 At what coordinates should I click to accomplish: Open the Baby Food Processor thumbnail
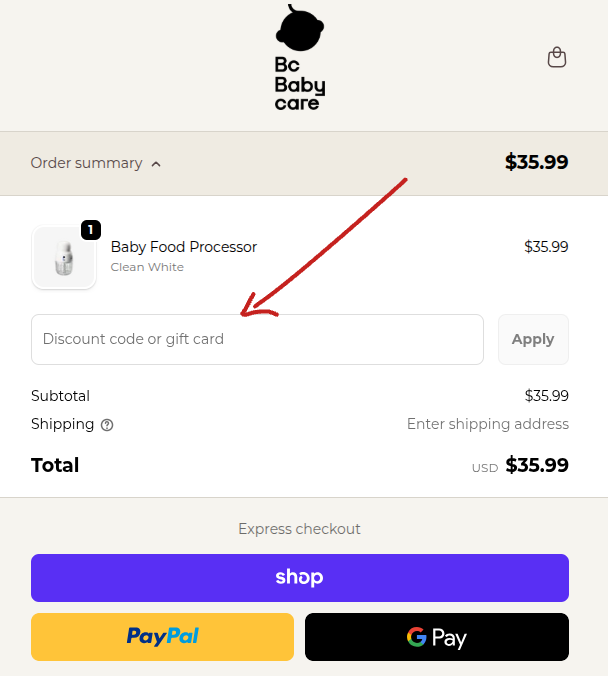click(64, 258)
